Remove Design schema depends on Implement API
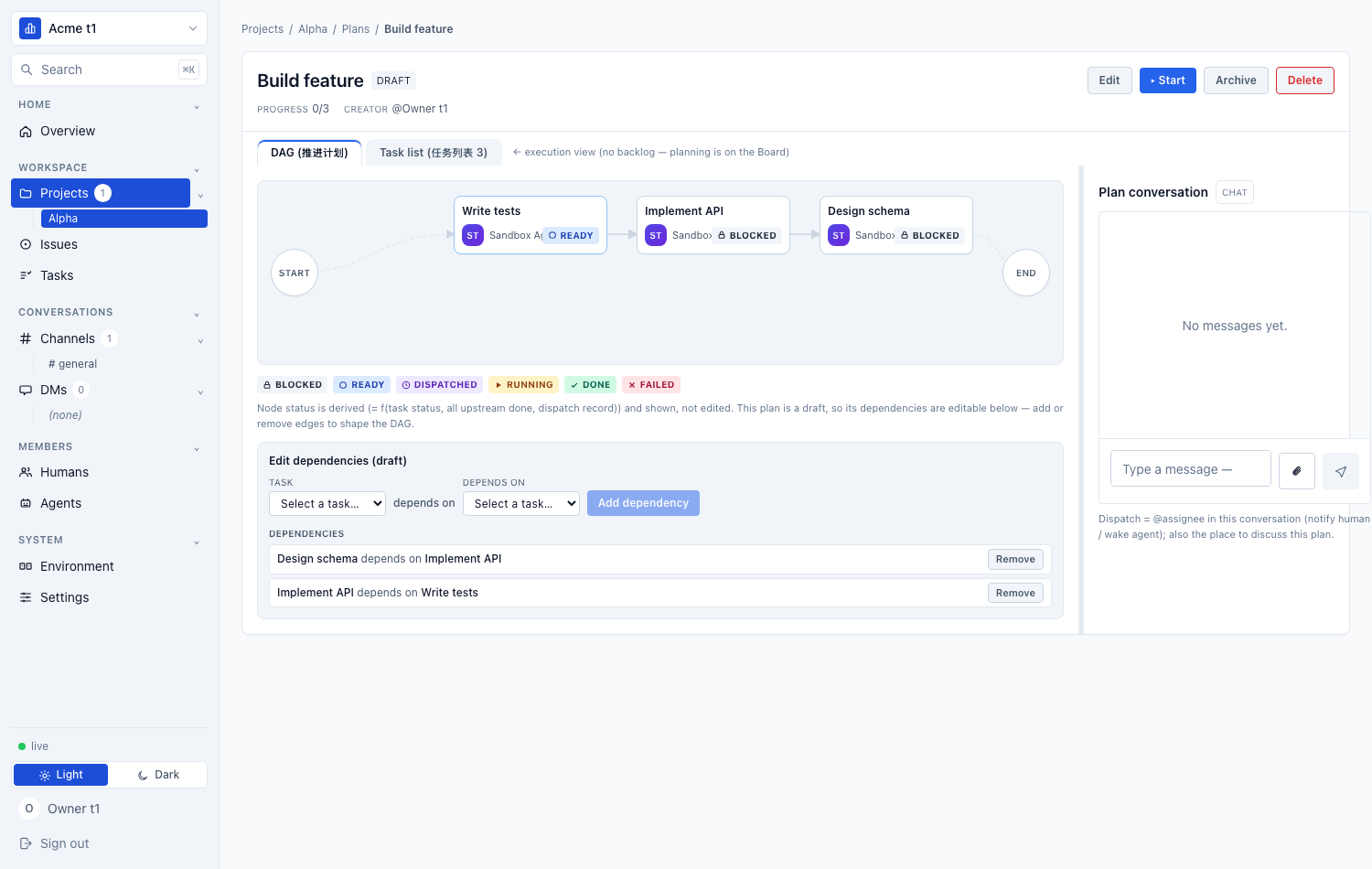The width and height of the screenshot is (1372, 869). coord(1015,559)
